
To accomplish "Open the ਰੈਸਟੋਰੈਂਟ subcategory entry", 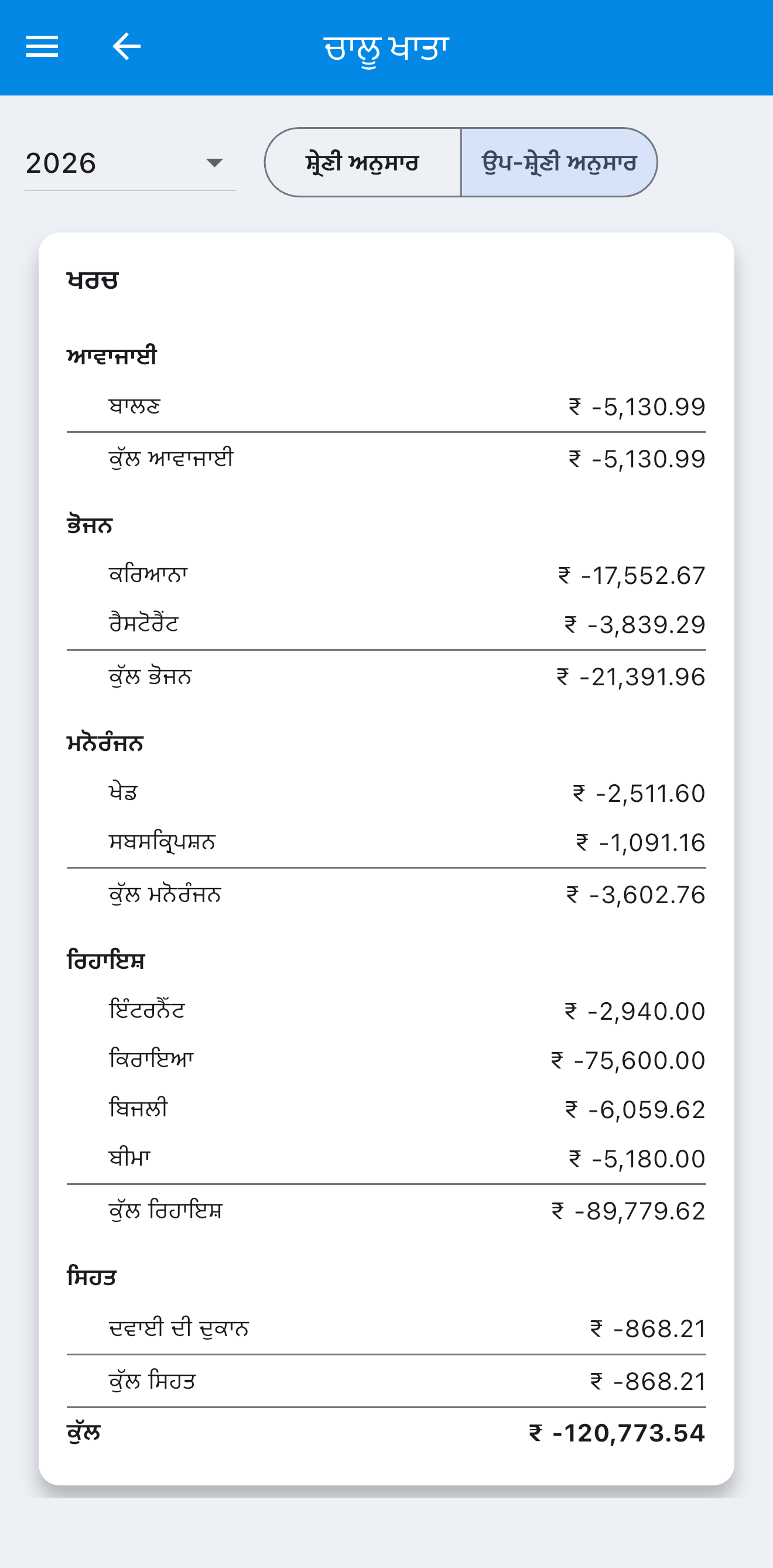I will click(386, 624).
